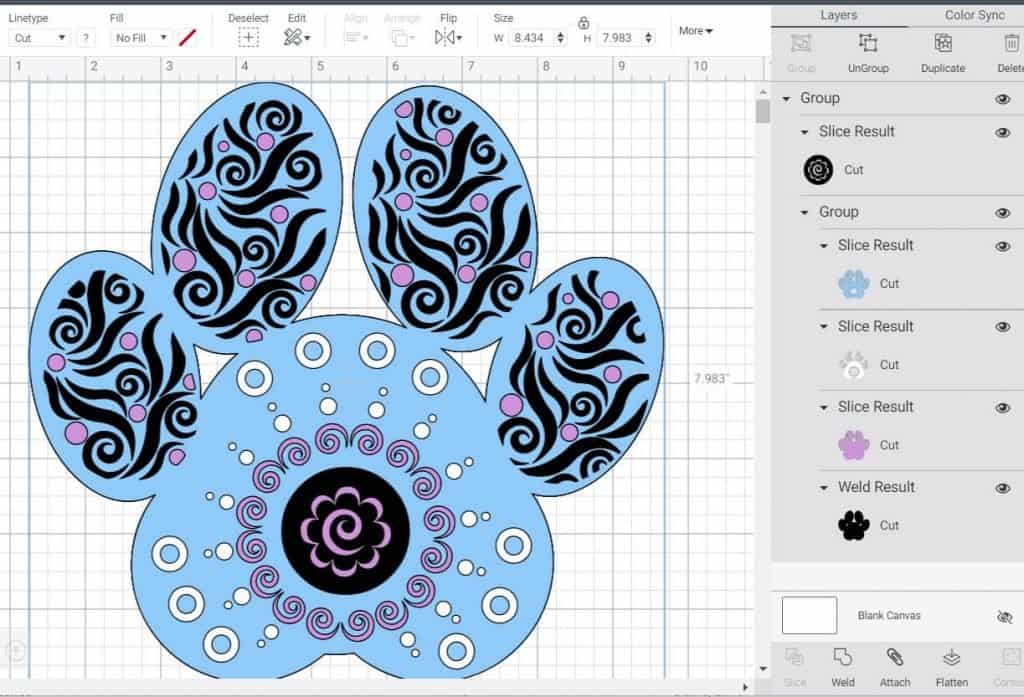This screenshot has height=697, width=1024.
Task: Click the Attach paperclip icon
Action: pos(895,657)
